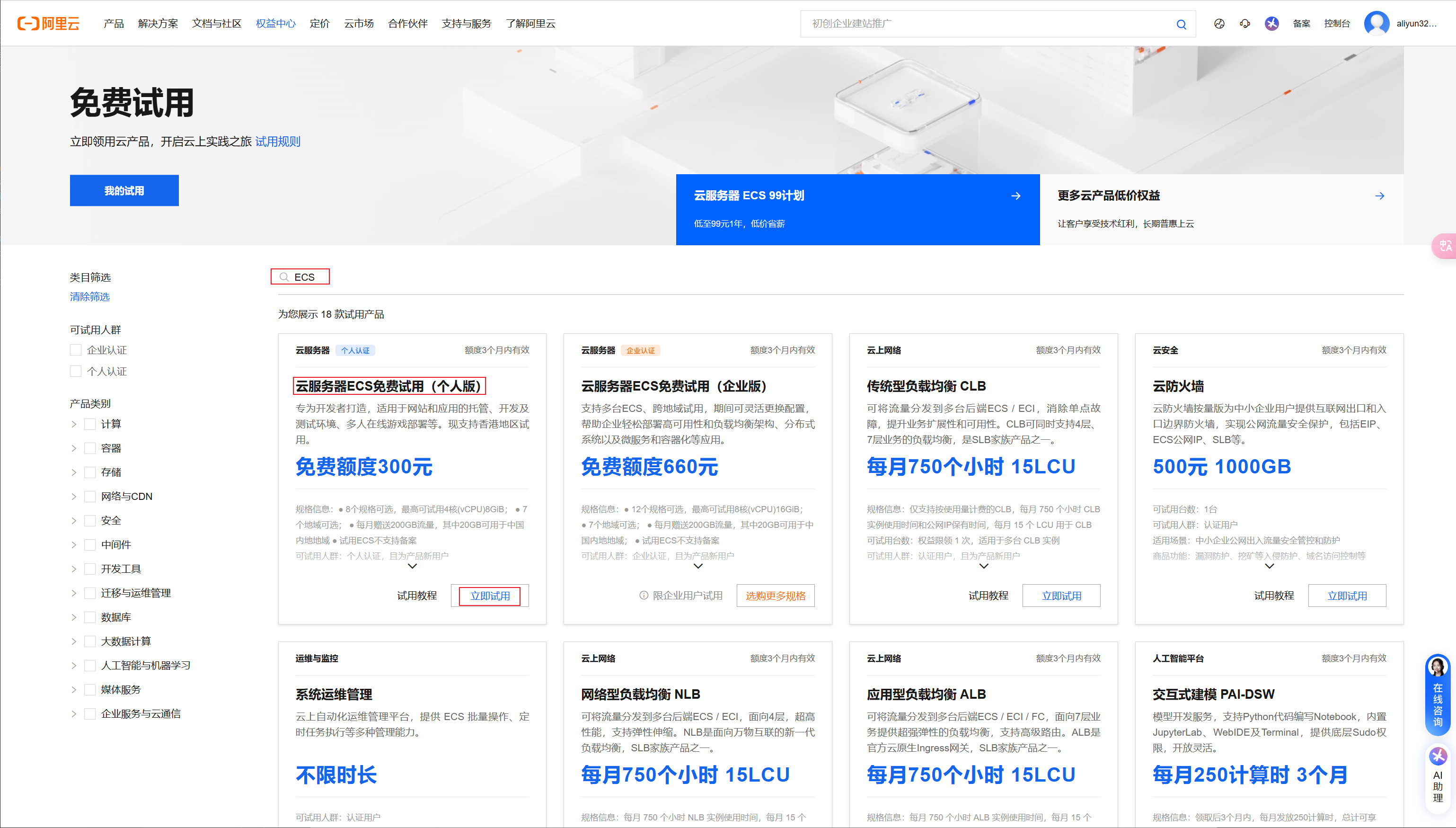Tick the 中间件 category checkbox
Viewport: 1456px width, 828px height.
pyautogui.click(x=90, y=545)
